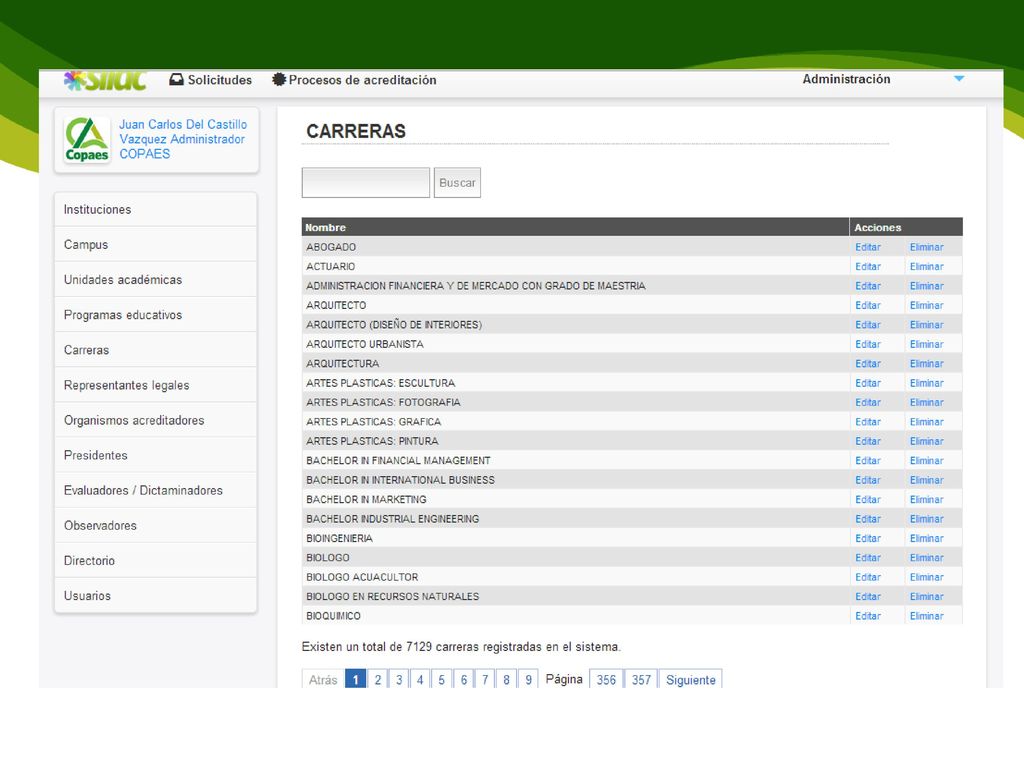
Task: Edit the BIOQUIMICO career
Action: [x=868, y=616]
